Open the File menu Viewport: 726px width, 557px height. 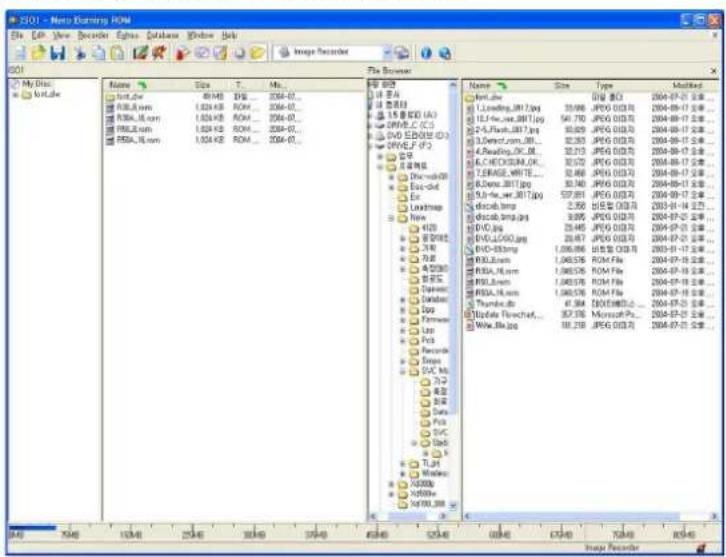pos(17,35)
